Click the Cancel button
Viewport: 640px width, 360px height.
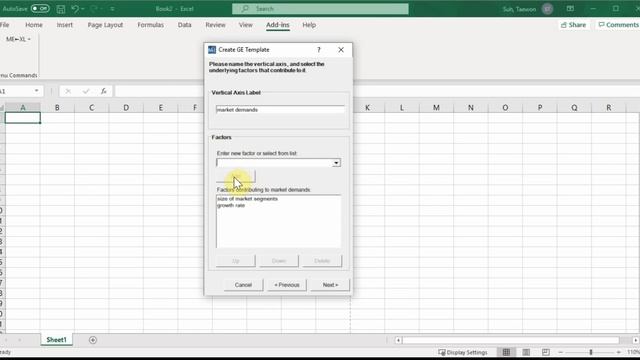point(243,285)
